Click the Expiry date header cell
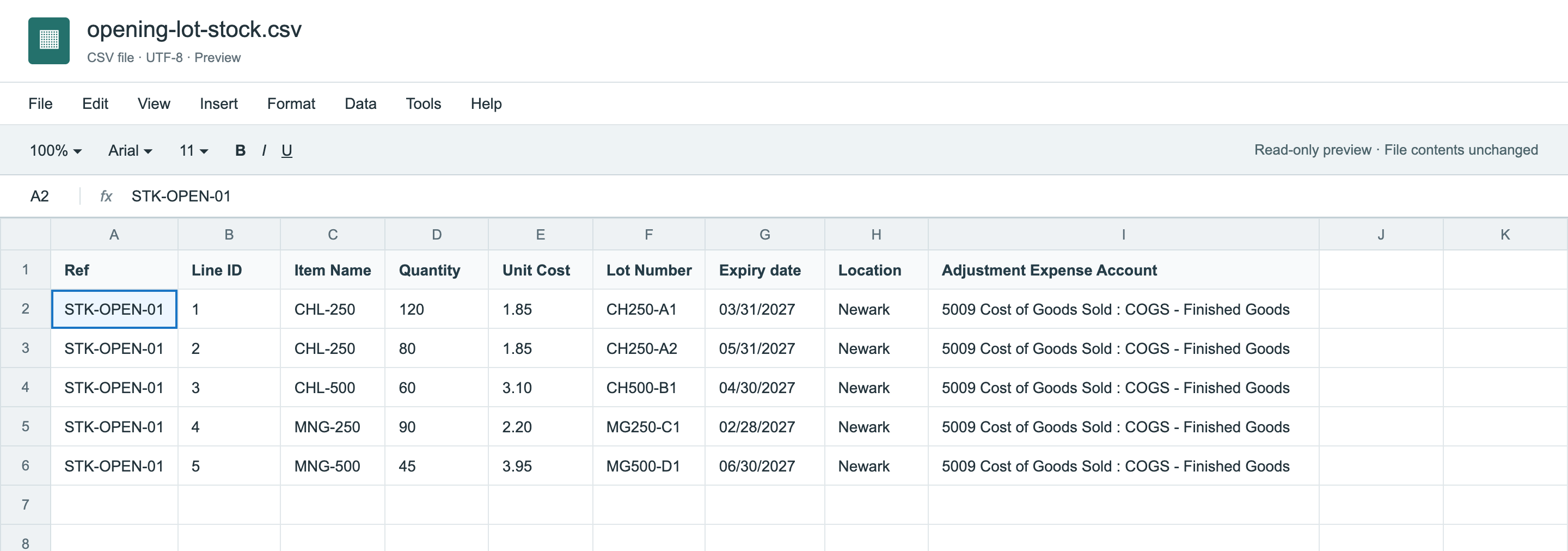 (x=764, y=270)
